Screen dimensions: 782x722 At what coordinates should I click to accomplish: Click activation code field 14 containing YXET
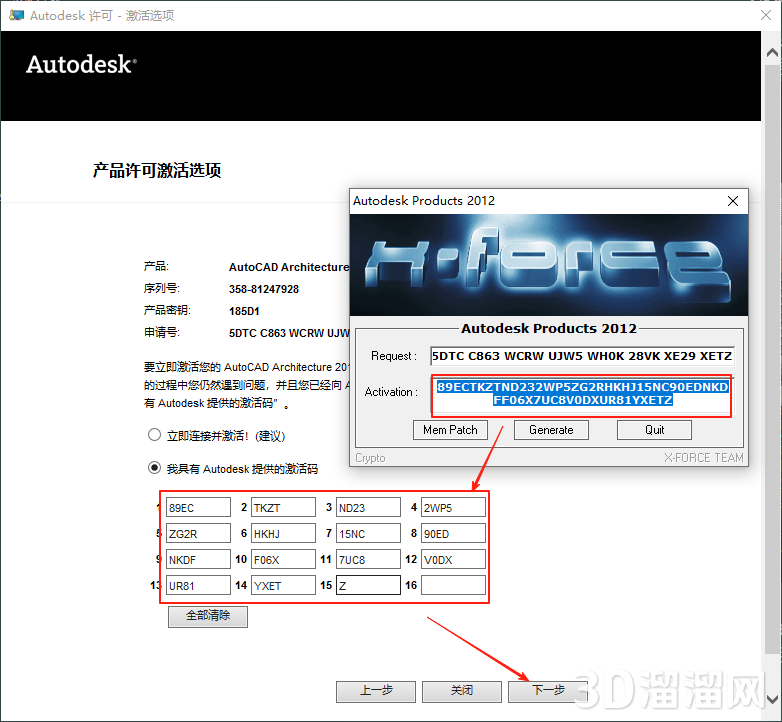coord(283,585)
